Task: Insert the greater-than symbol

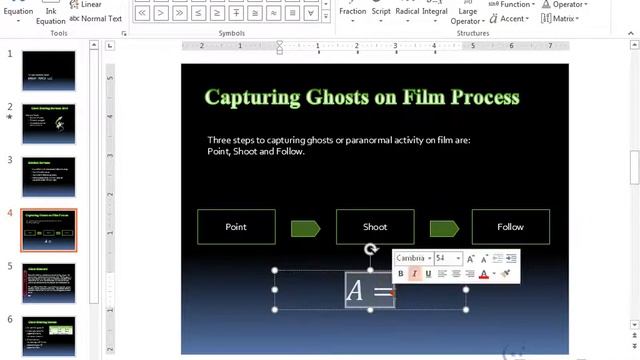Action: (161, 13)
